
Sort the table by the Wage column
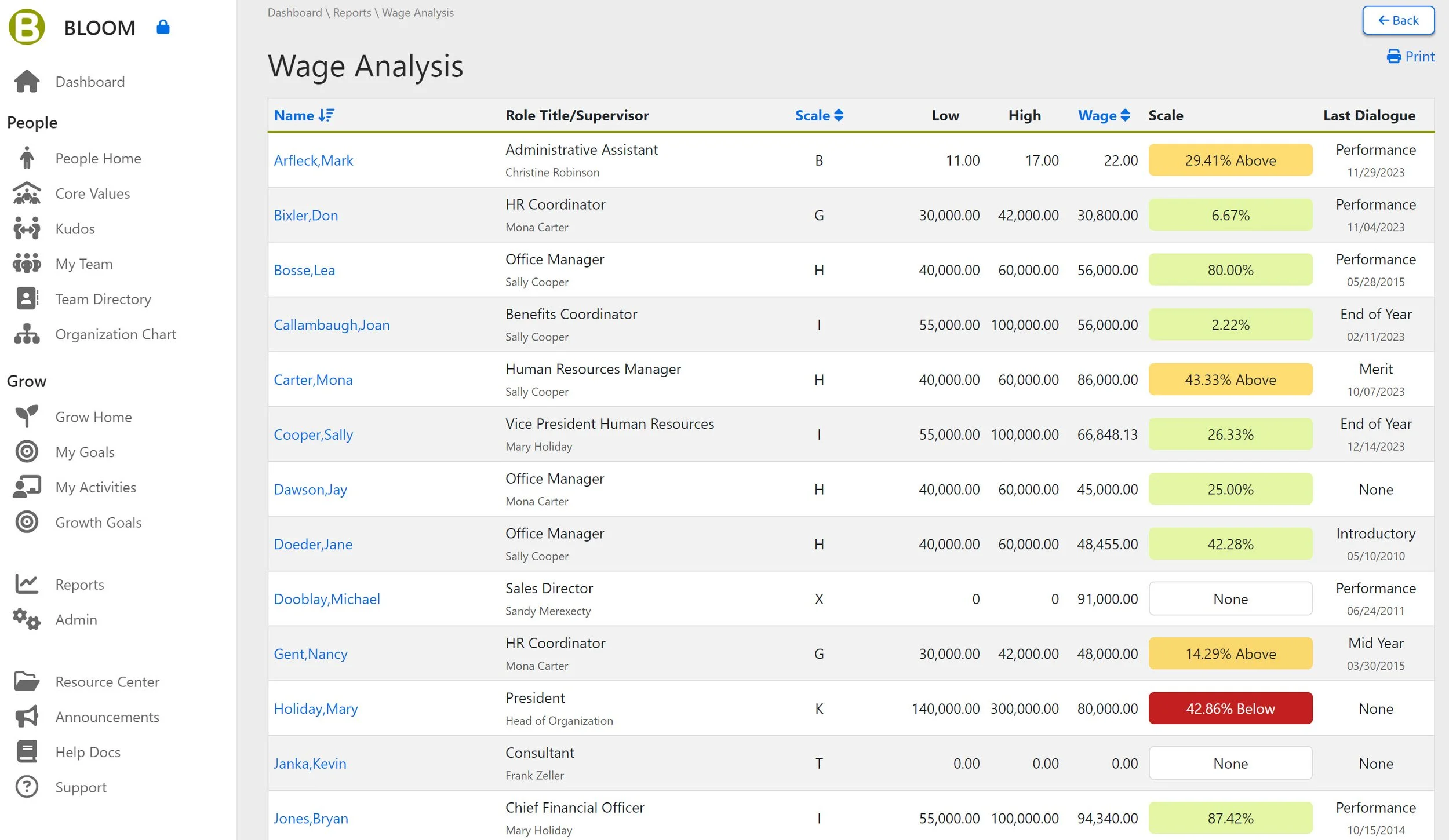click(1103, 115)
